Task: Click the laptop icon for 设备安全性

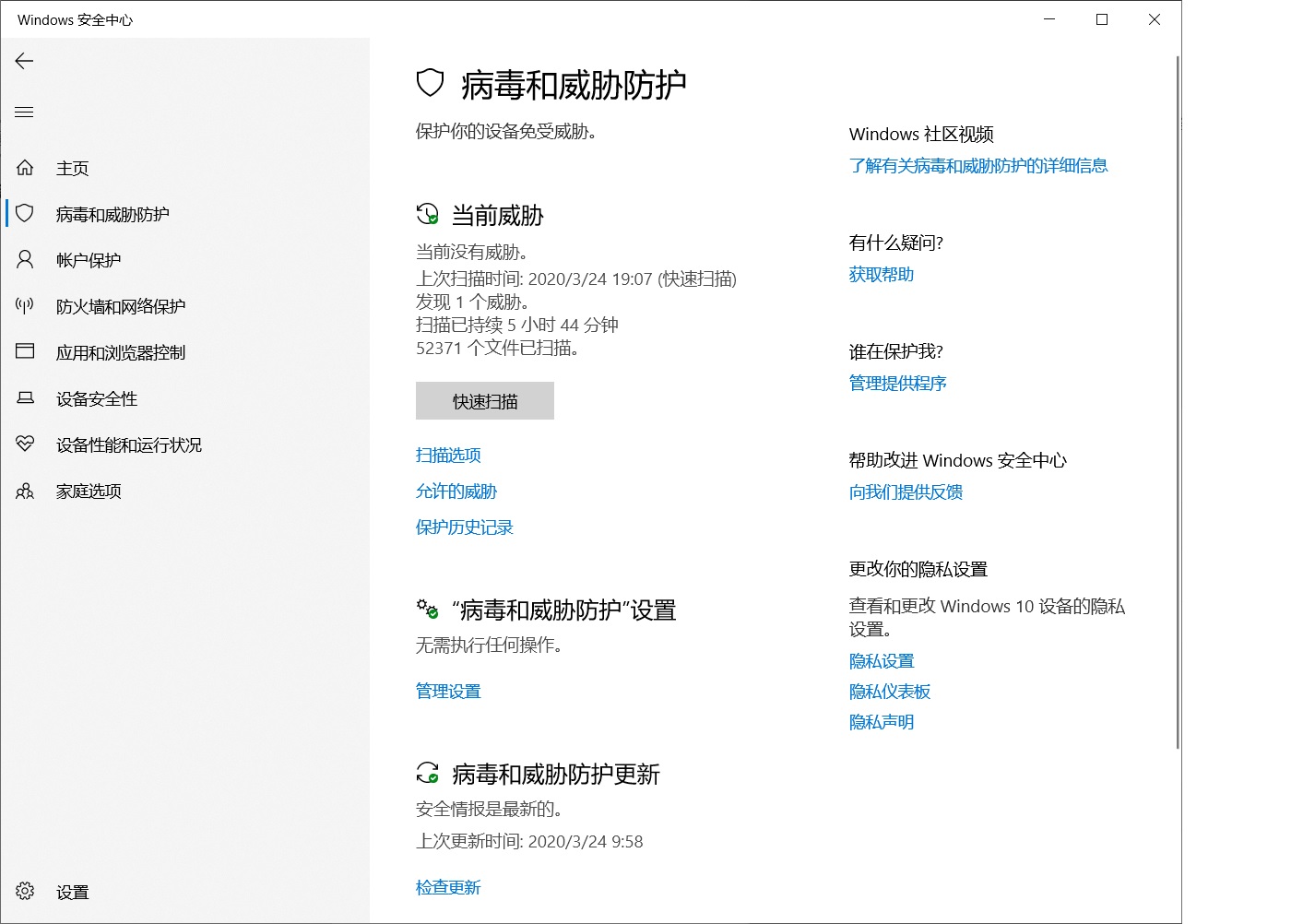Action: tap(25, 398)
